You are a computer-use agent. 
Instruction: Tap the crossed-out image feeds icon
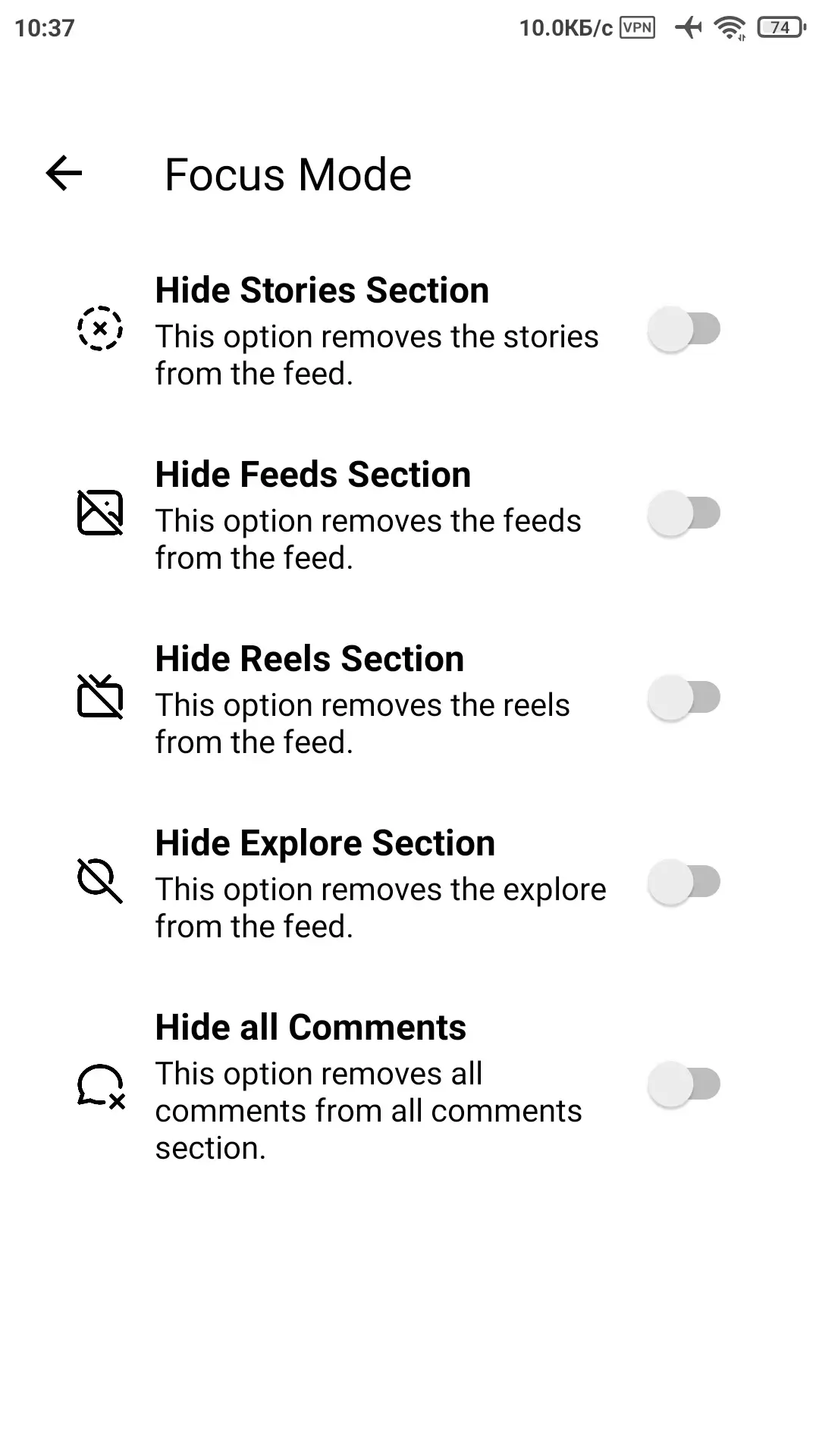pos(100,513)
